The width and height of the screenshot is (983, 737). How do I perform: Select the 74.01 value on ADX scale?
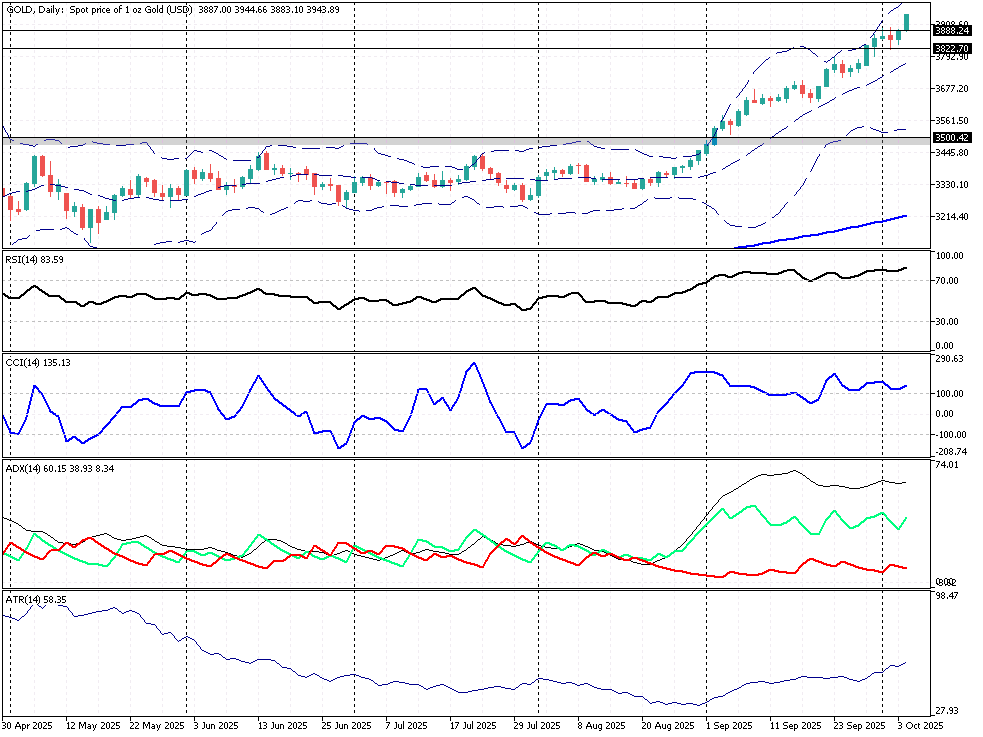[948, 465]
